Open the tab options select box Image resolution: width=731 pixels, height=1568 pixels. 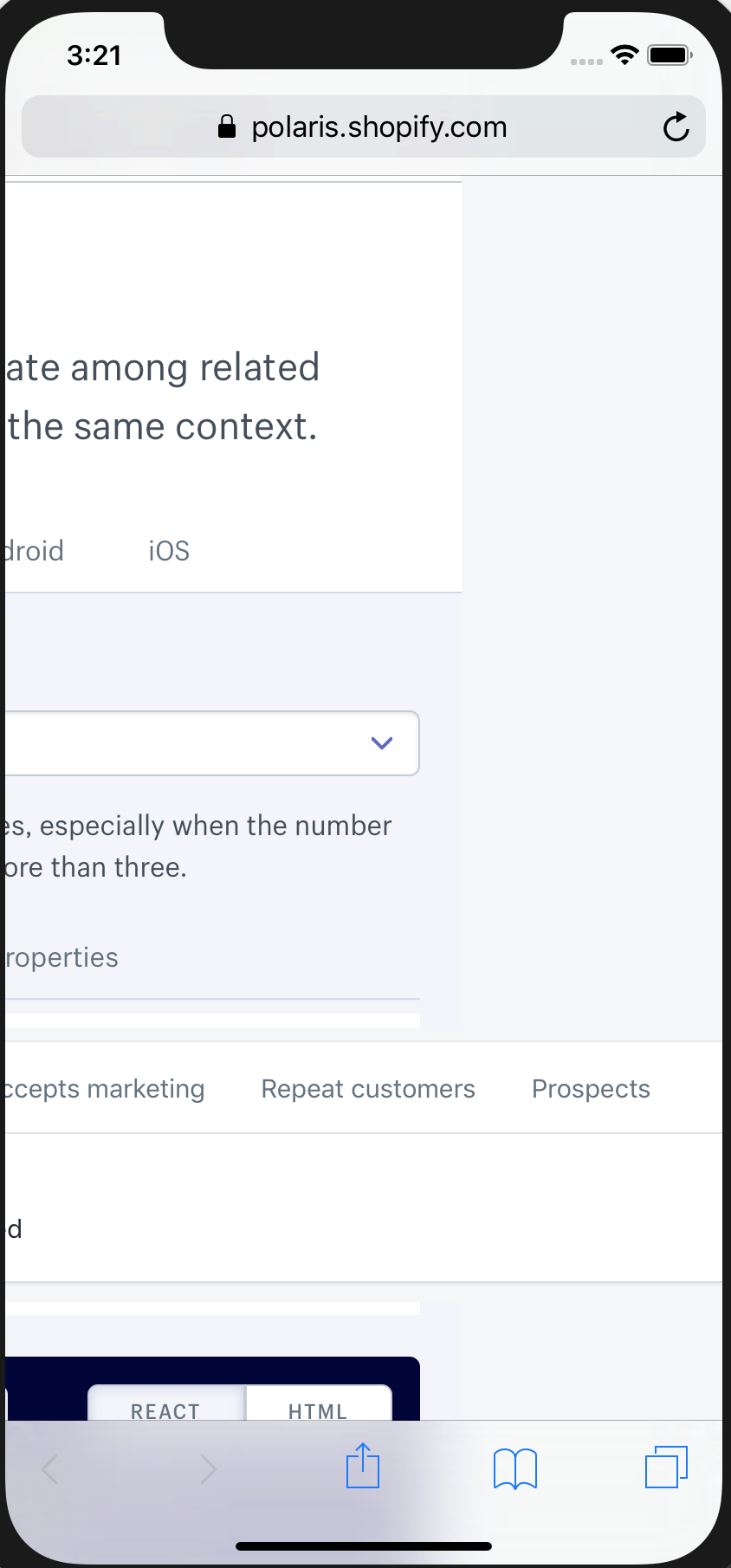(208, 743)
